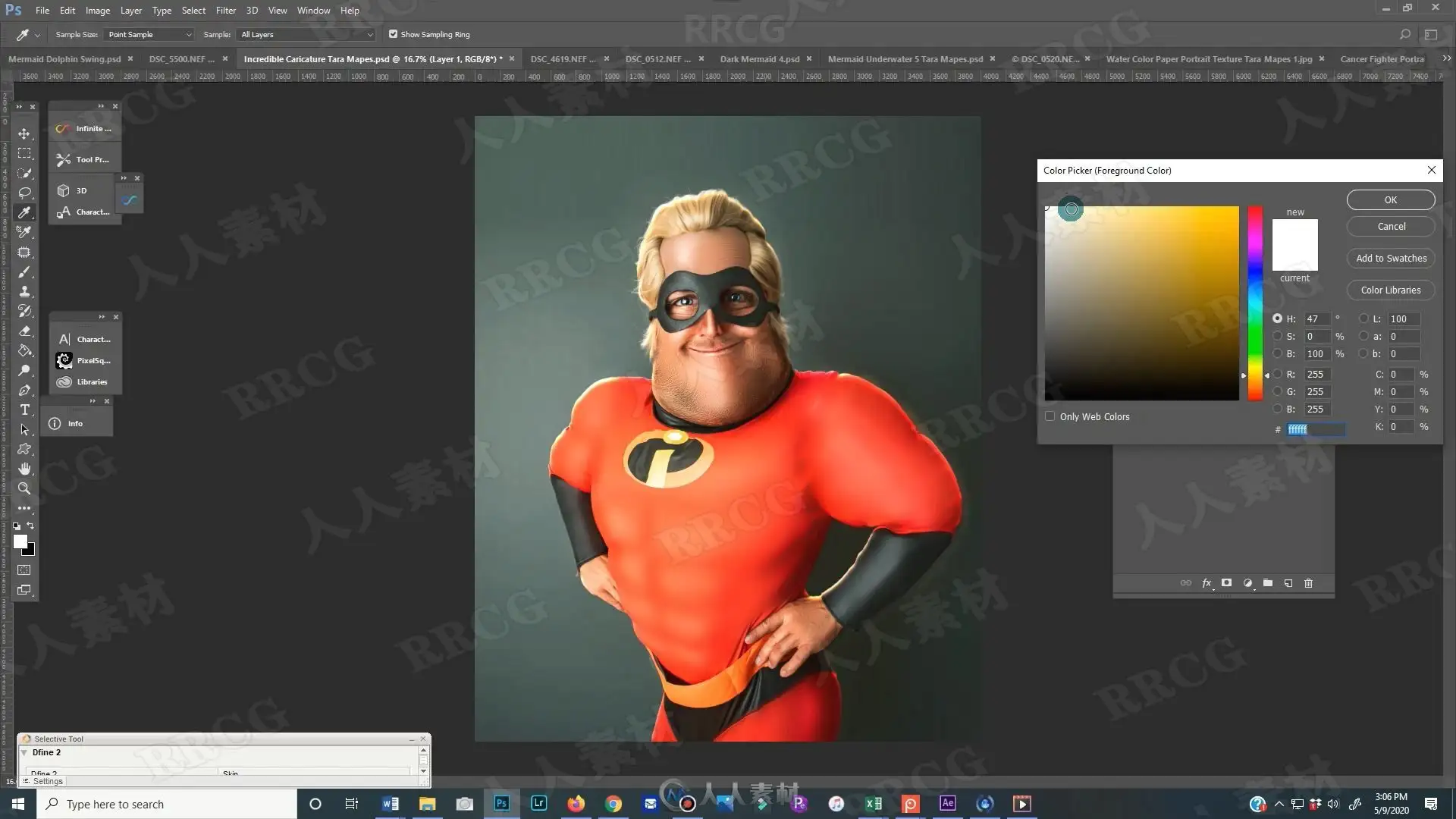
Task: Open the Image menu
Action: (98, 11)
